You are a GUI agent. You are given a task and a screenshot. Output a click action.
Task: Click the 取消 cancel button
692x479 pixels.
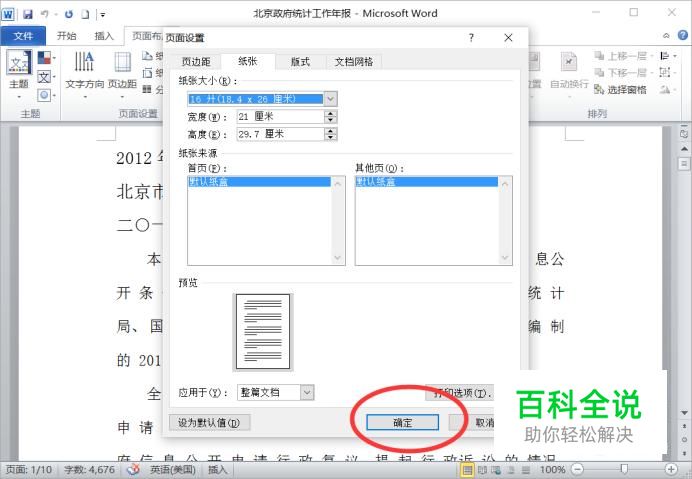click(471, 422)
